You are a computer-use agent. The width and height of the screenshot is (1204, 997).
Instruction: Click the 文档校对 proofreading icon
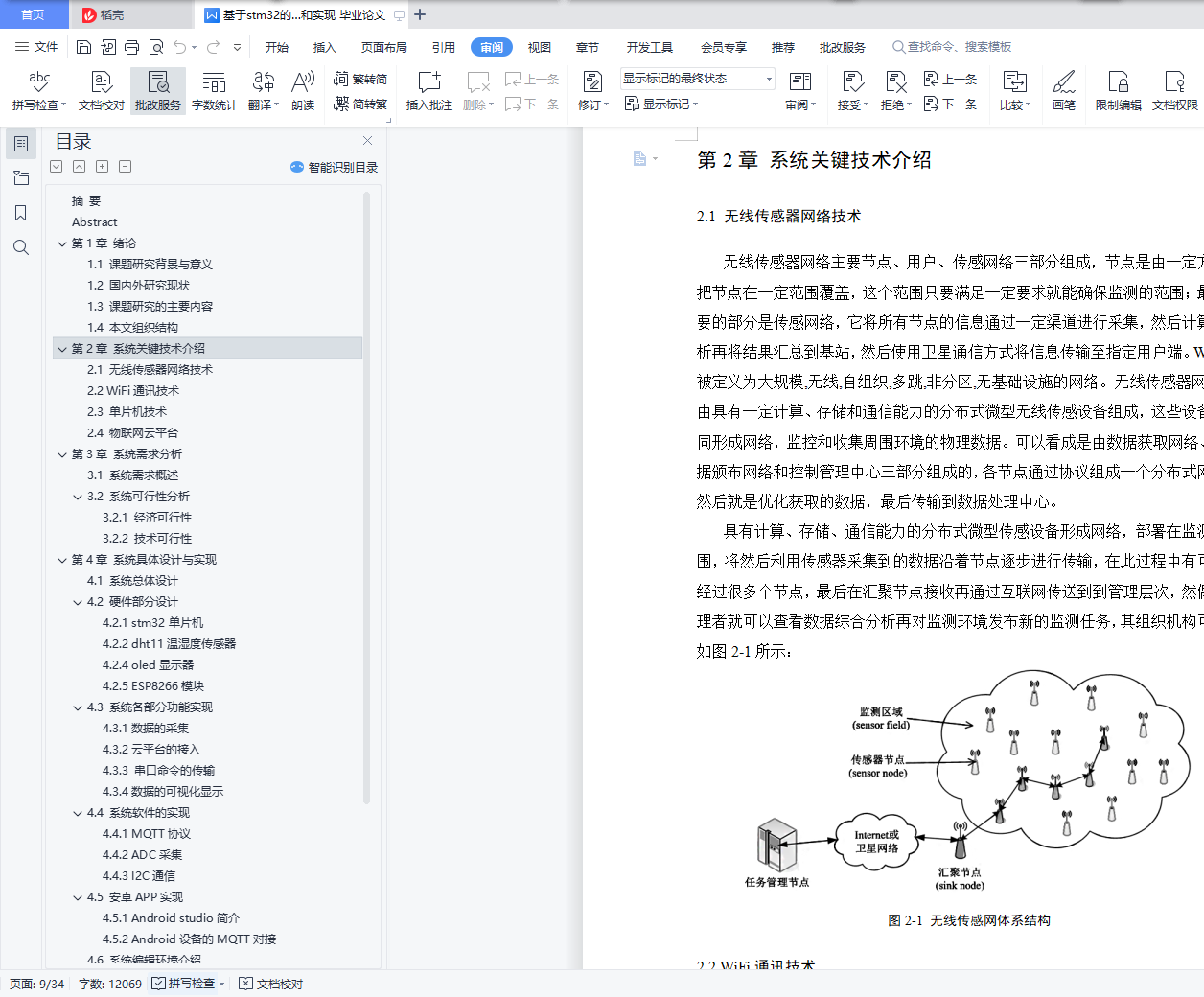(101, 91)
